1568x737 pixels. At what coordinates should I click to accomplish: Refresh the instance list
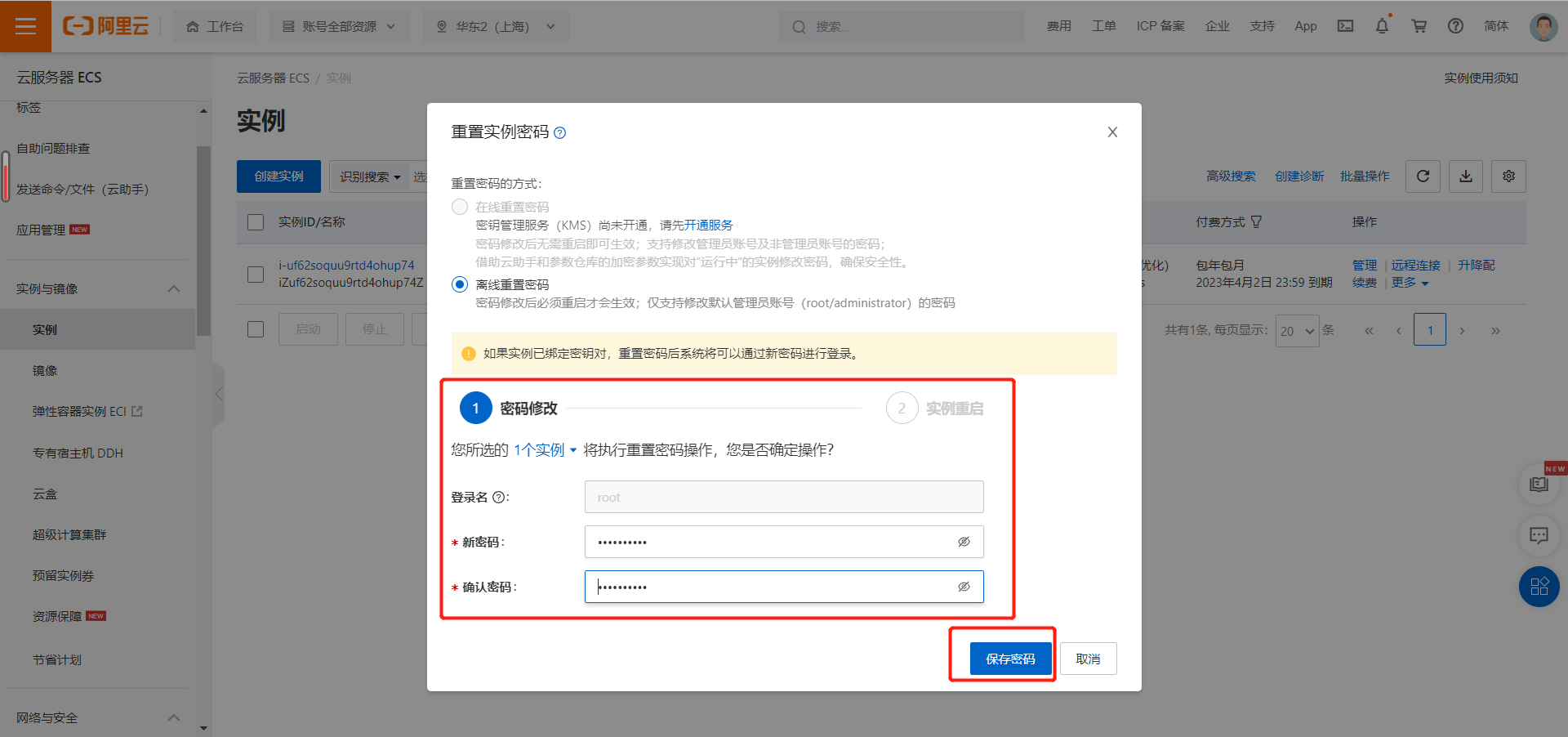pos(1423,176)
